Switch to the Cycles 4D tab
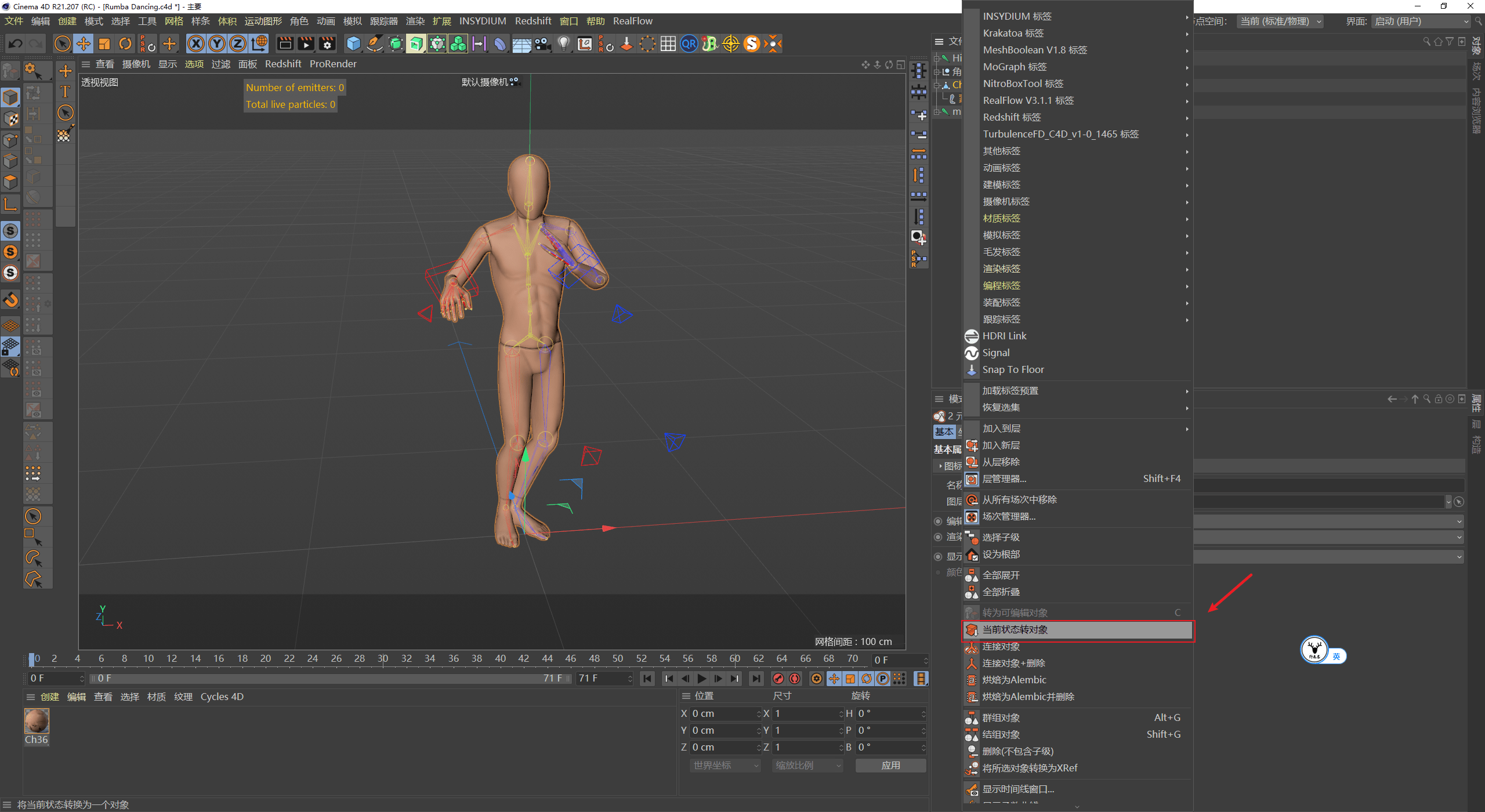Image resolution: width=1485 pixels, height=812 pixels. click(x=222, y=696)
